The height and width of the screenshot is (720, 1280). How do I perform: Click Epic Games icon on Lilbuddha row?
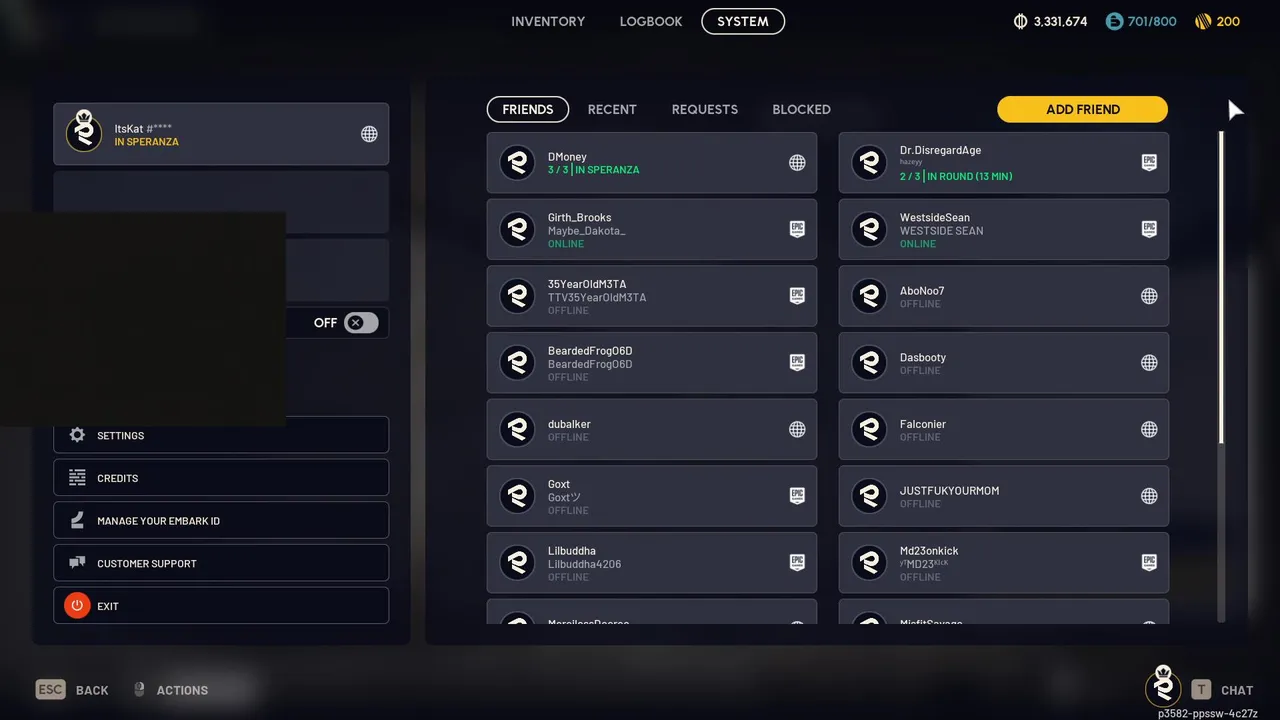coord(797,563)
